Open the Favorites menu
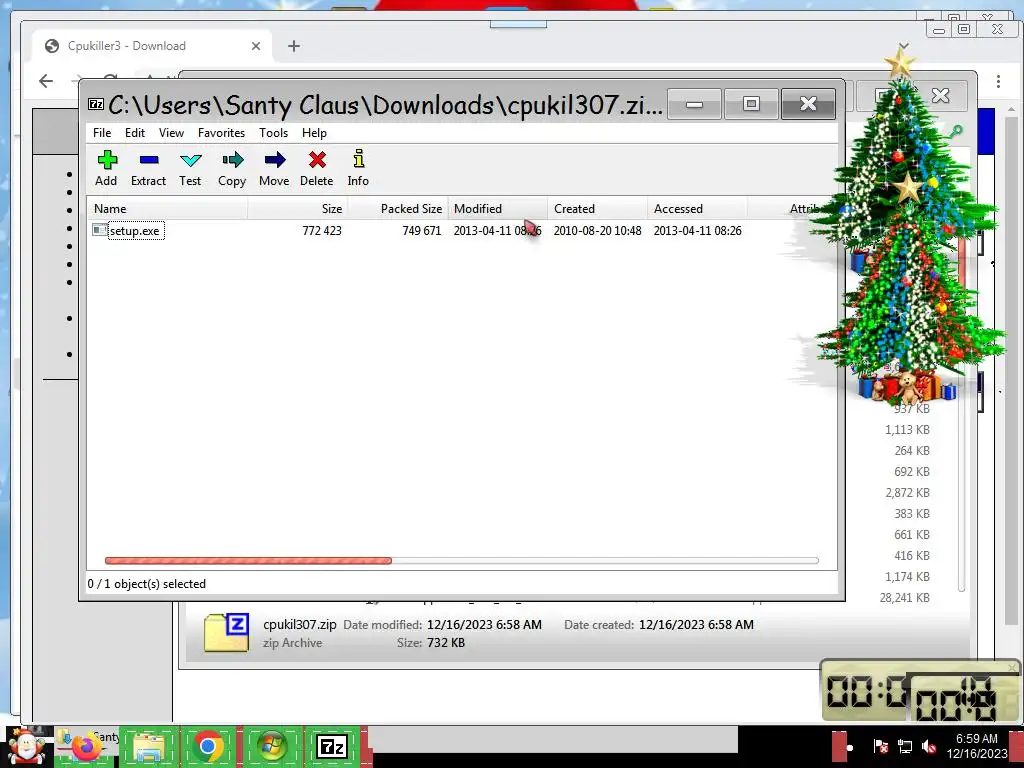Viewport: 1024px width, 768px height. pyautogui.click(x=221, y=133)
